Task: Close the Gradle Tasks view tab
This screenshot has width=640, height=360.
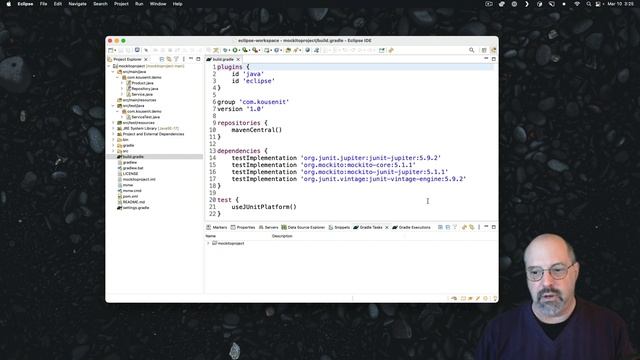Action: point(387,227)
